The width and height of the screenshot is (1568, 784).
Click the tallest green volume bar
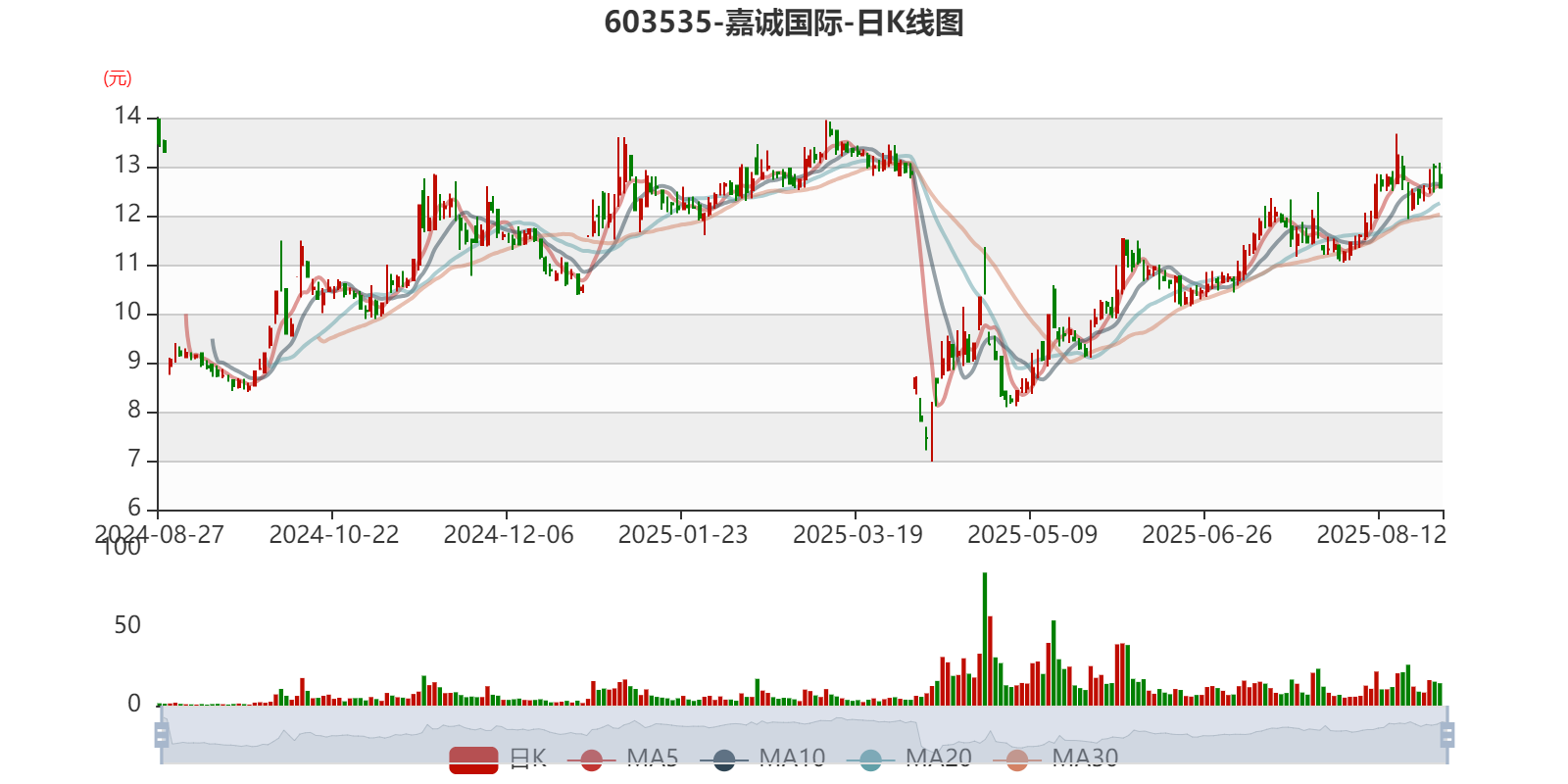pyautogui.click(x=985, y=639)
